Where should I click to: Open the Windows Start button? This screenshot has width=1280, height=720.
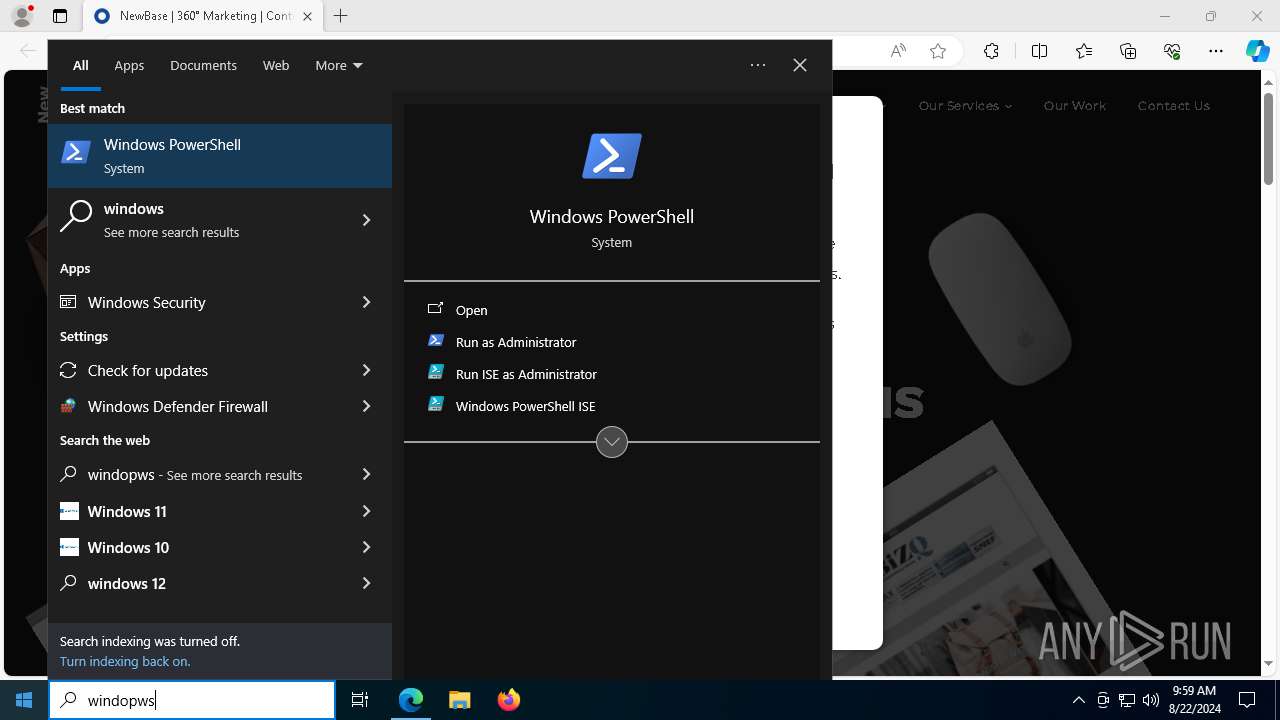pyautogui.click(x=24, y=700)
